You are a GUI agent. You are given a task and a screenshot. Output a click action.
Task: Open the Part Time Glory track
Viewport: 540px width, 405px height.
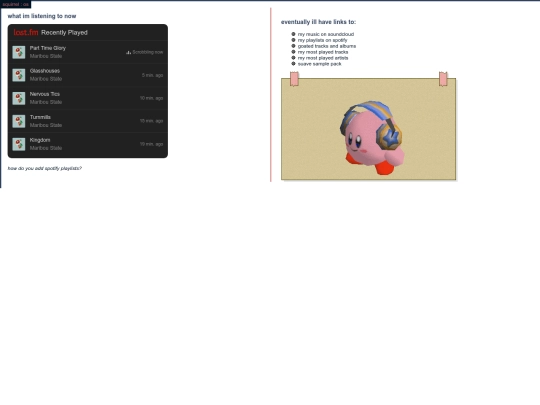click(x=48, y=48)
